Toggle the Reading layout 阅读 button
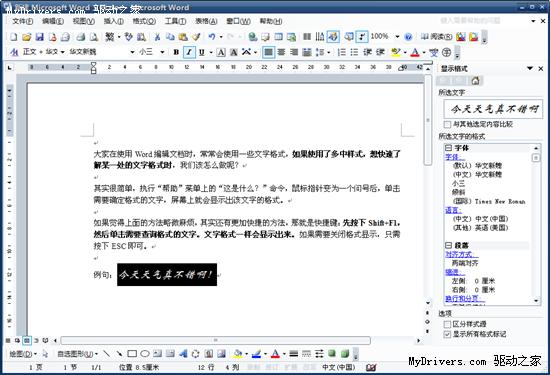The width and height of the screenshot is (550, 375). coord(436,36)
